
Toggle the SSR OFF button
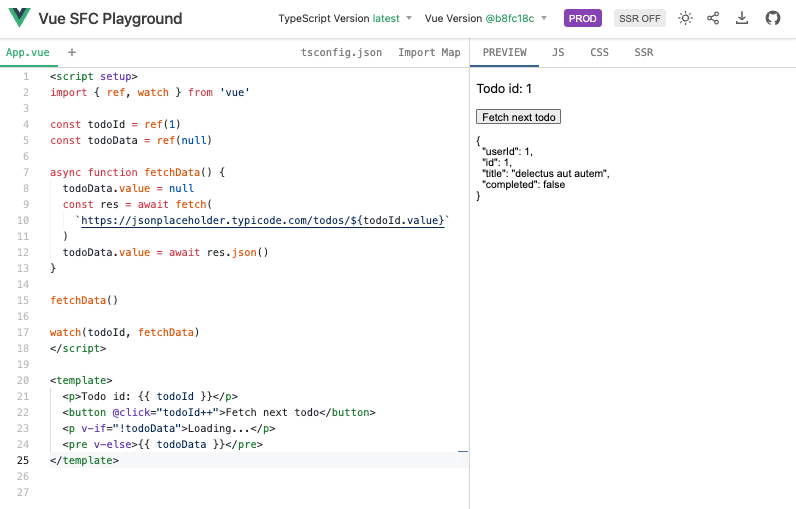pos(640,18)
